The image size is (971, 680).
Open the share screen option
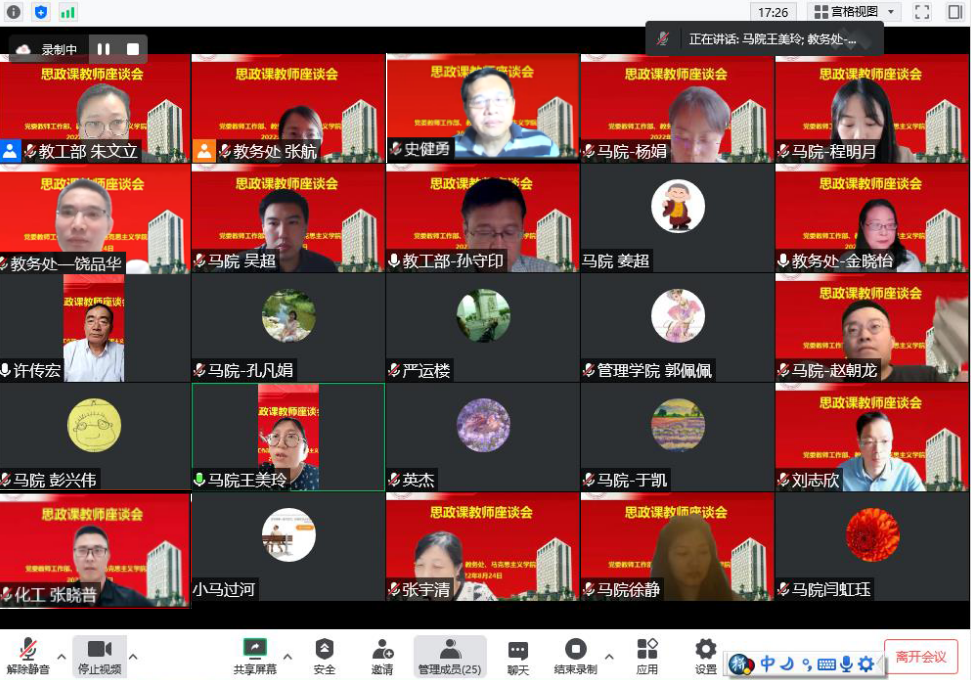point(255,655)
